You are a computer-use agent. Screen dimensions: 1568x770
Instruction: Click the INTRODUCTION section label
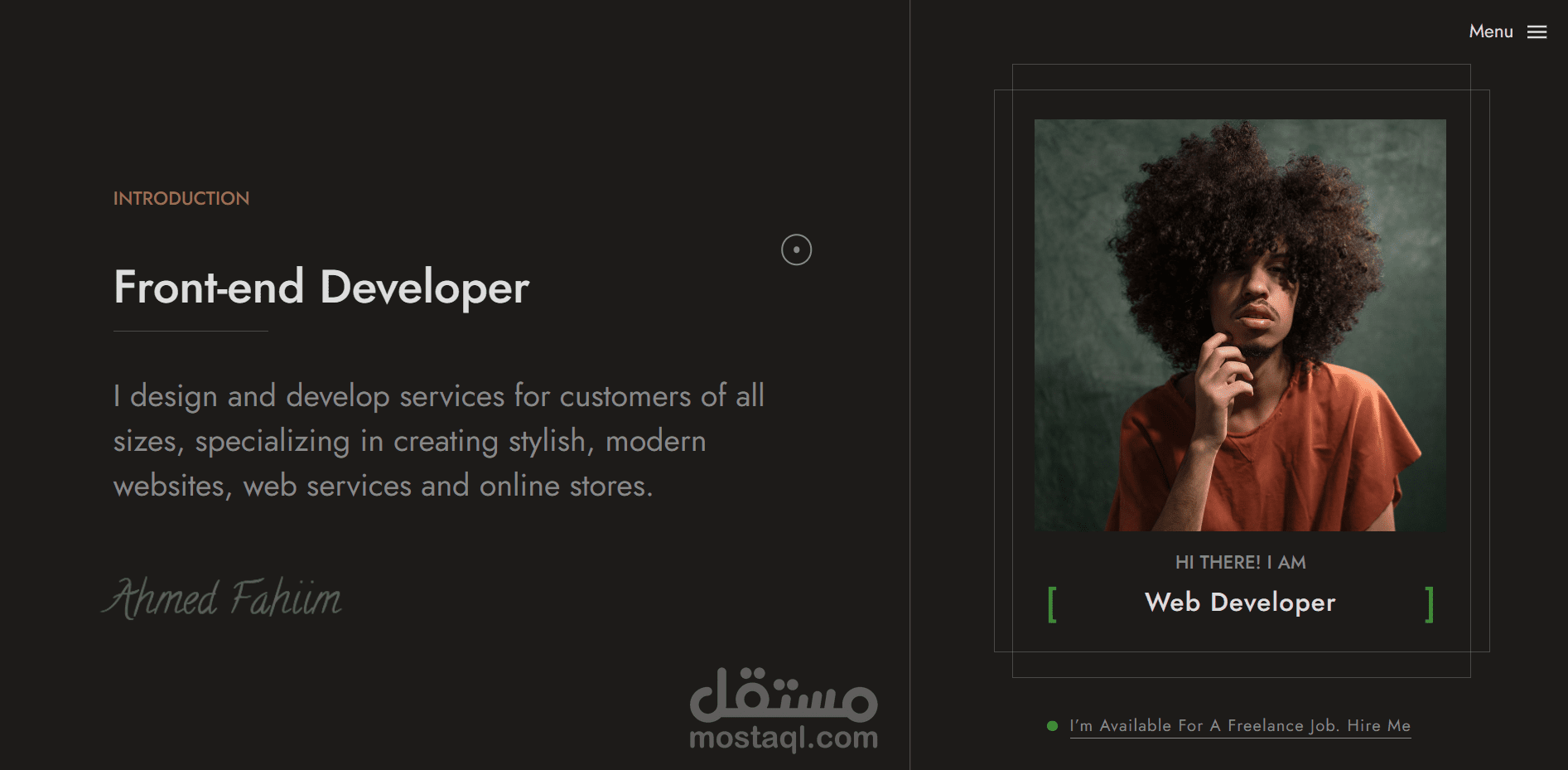coord(181,199)
